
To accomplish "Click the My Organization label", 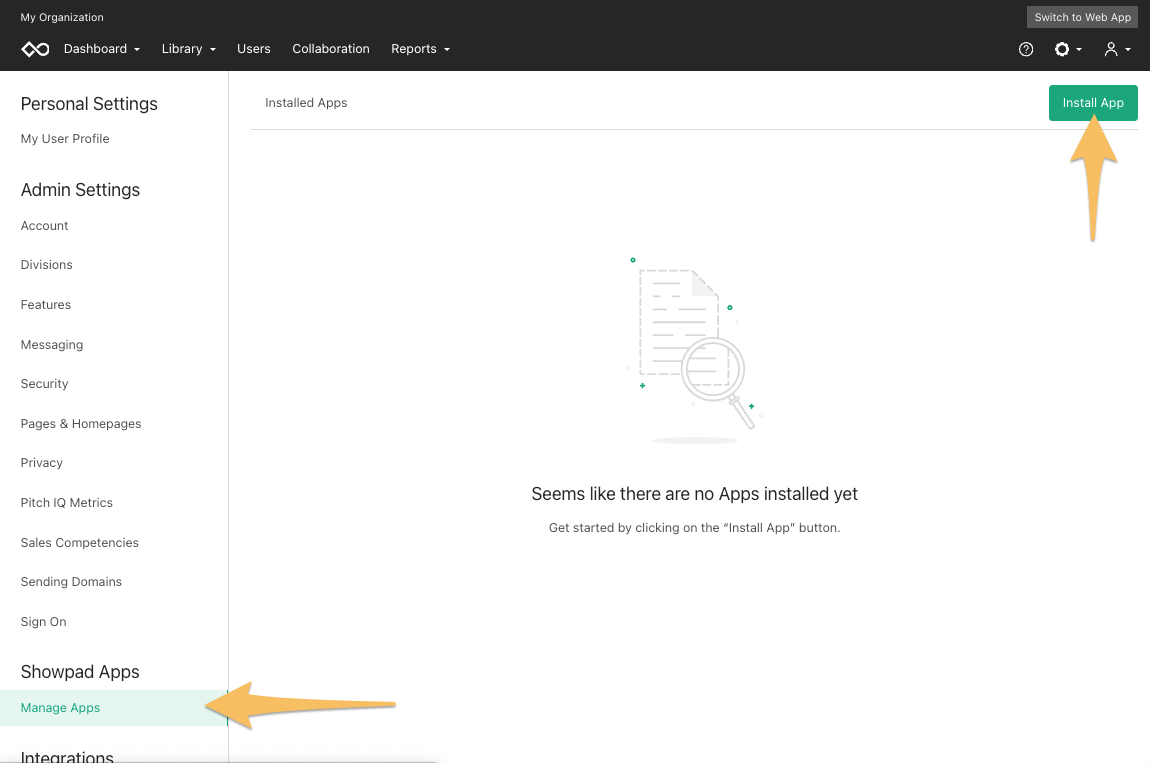I will (62, 17).
